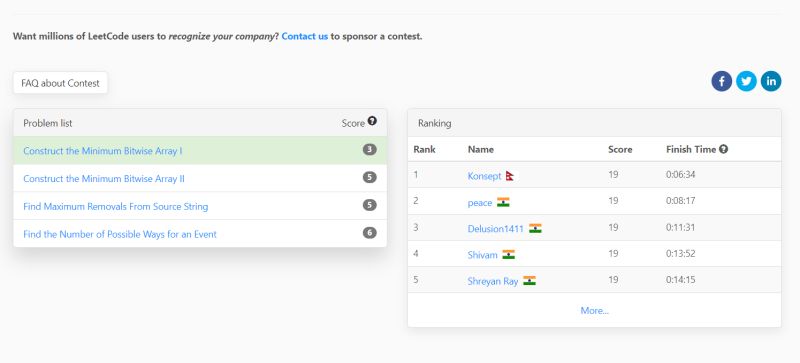Click the Nepal flag beside Konsept

510,176
